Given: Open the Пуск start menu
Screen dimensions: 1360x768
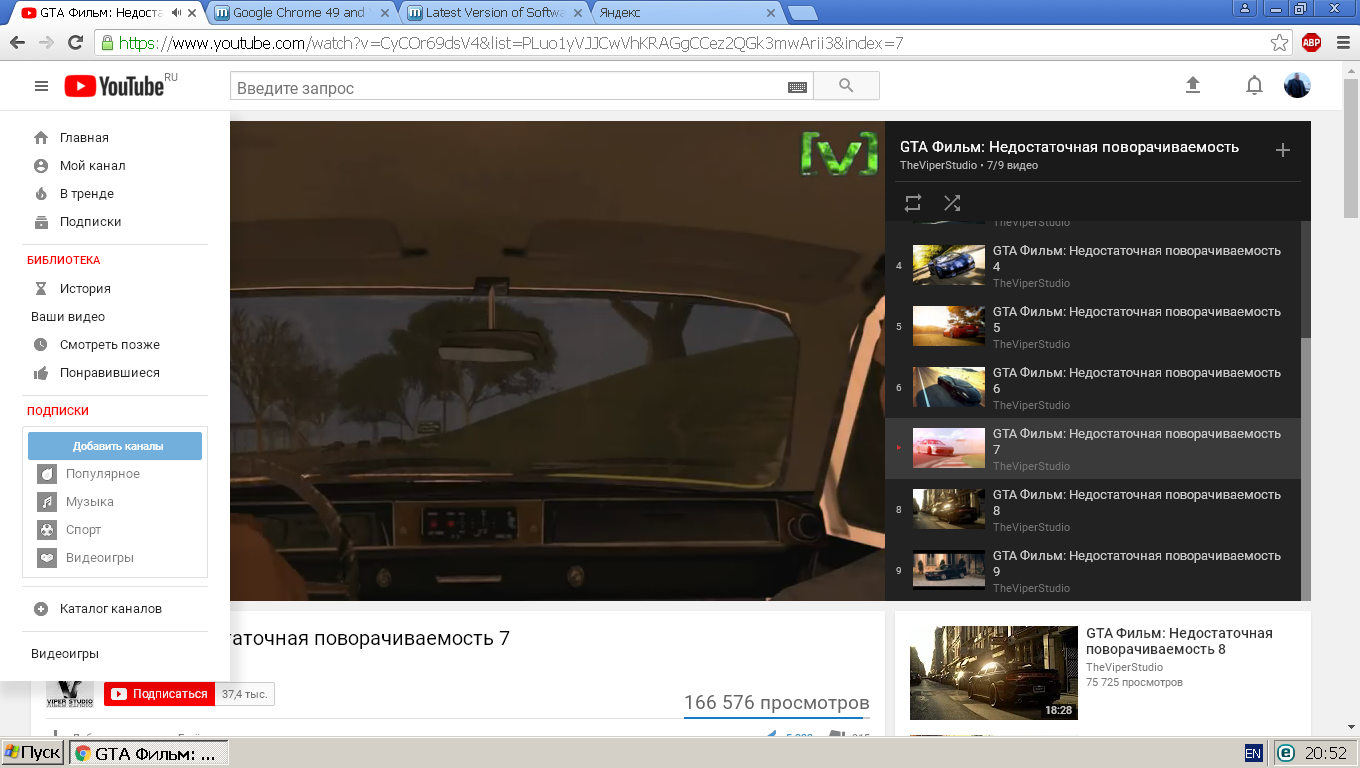Looking at the screenshot, I should pyautogui.click(x=33, y=753).
